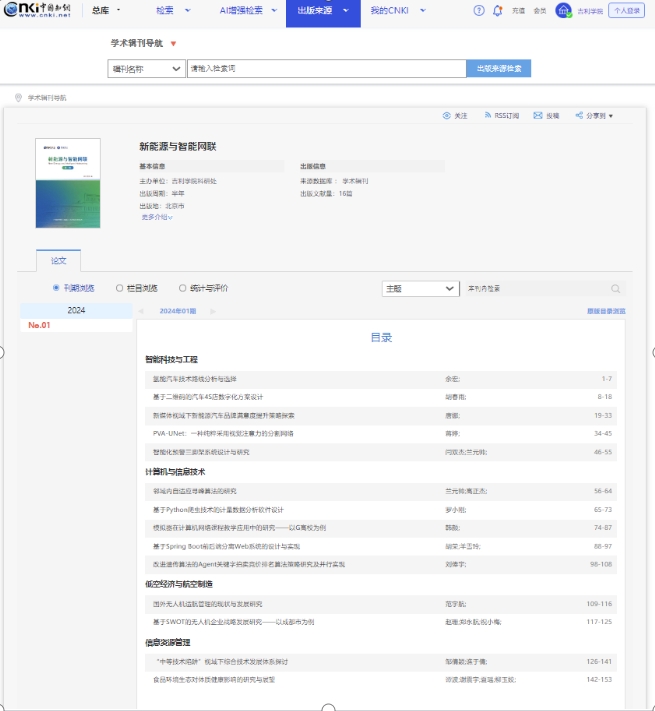Click 投稿 submission link
The image size is (655, 711).
click(x=553, y=116)
